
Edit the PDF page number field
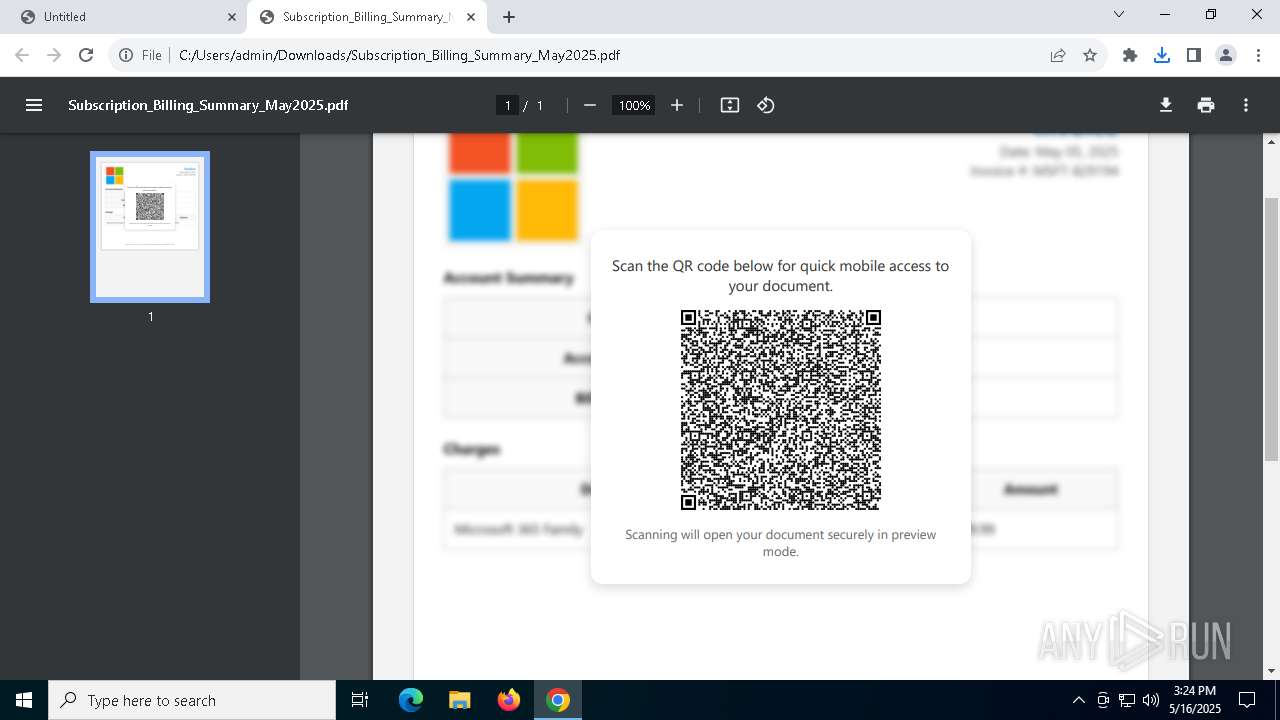click(x=508, y=105)
